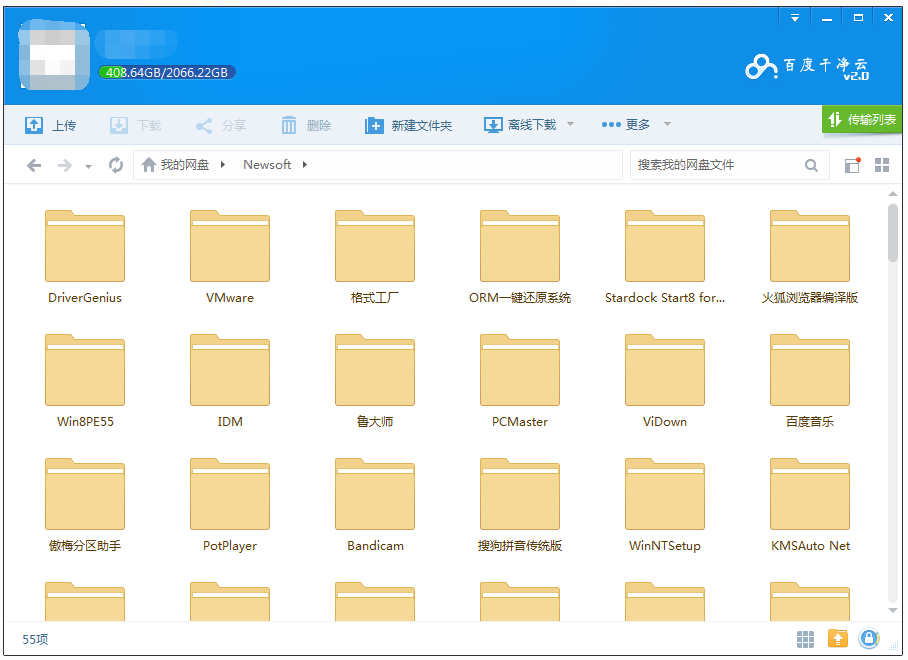The image size is (908, 660).
Task: Open the 鲁大师 folder
Action: 375,381
